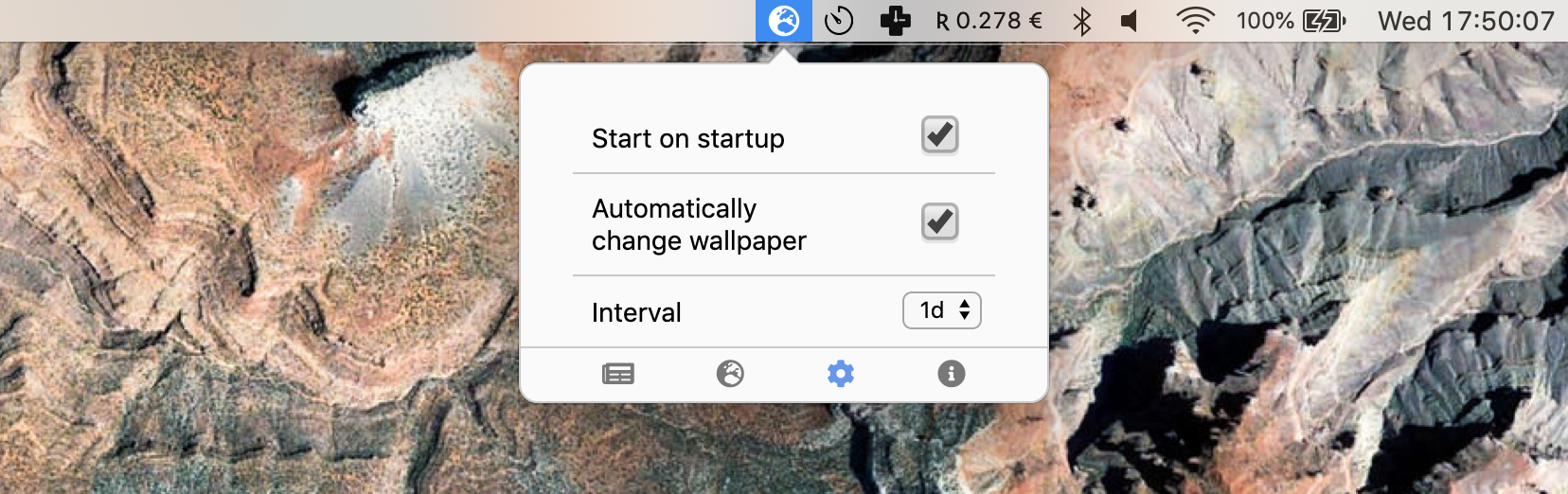The image size is (1568, 494).
Task: Click the black cross-shaped menu bar icon
Action: (895, 21)
